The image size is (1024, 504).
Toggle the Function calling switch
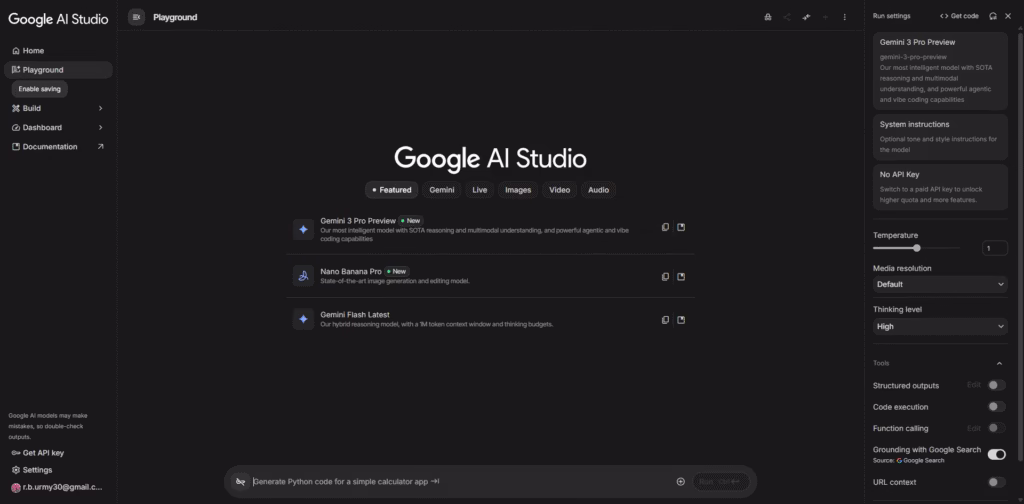tap(997, 428)
